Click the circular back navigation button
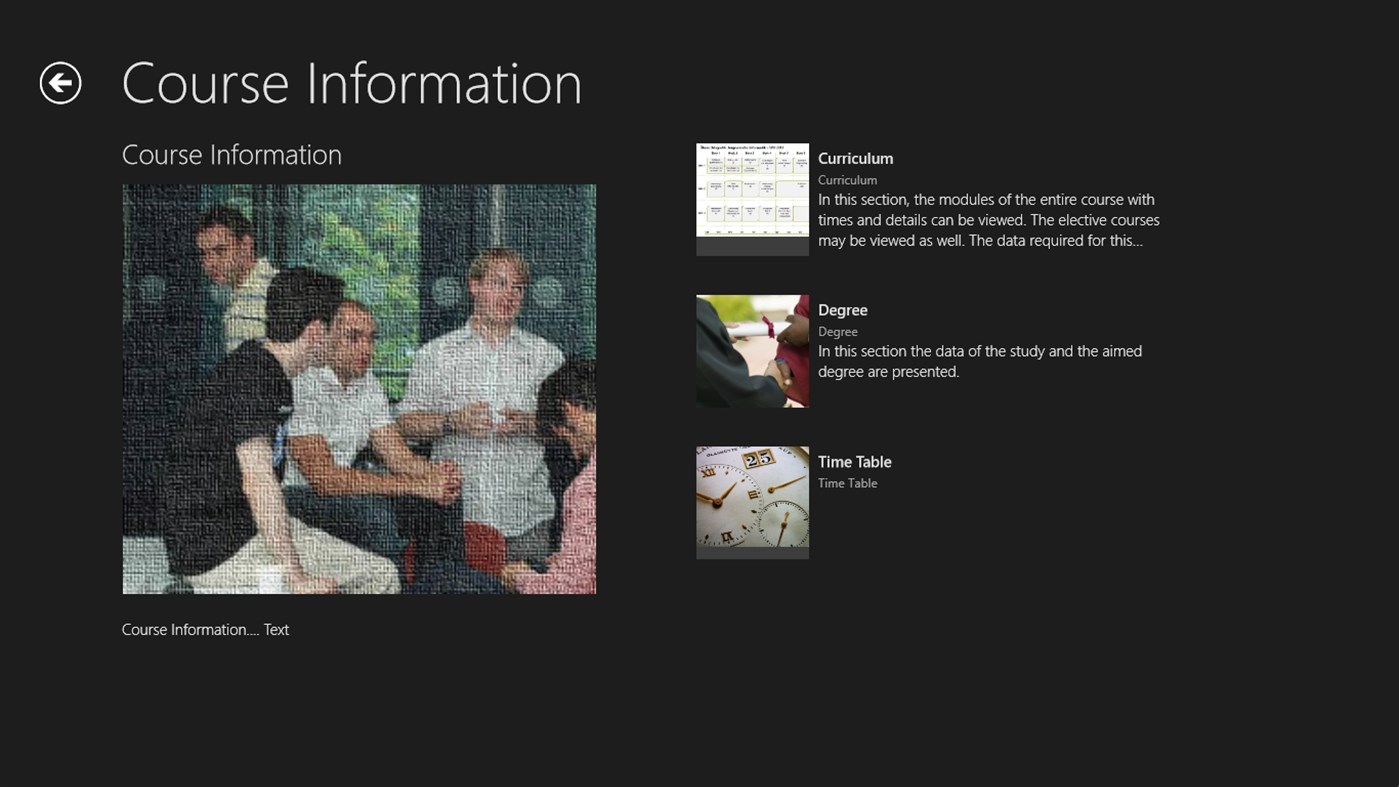 (x=60, y=82)
